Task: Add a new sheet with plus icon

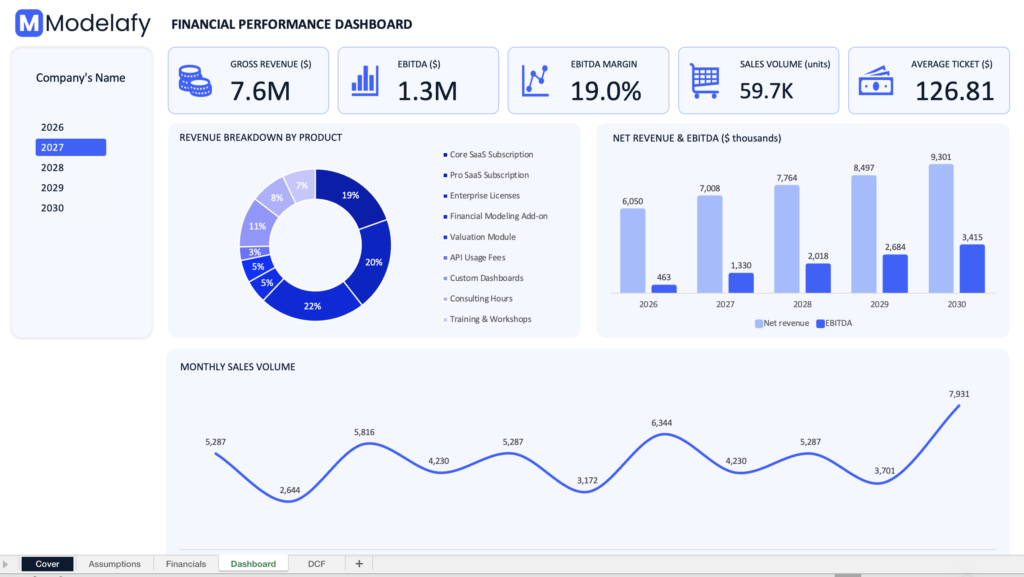Action: click(359, 564)
